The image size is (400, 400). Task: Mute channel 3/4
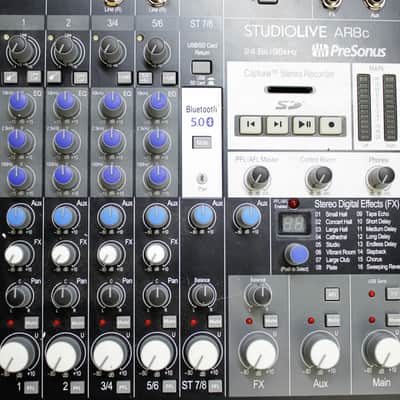pyautogui.click(x=123, y=322)
